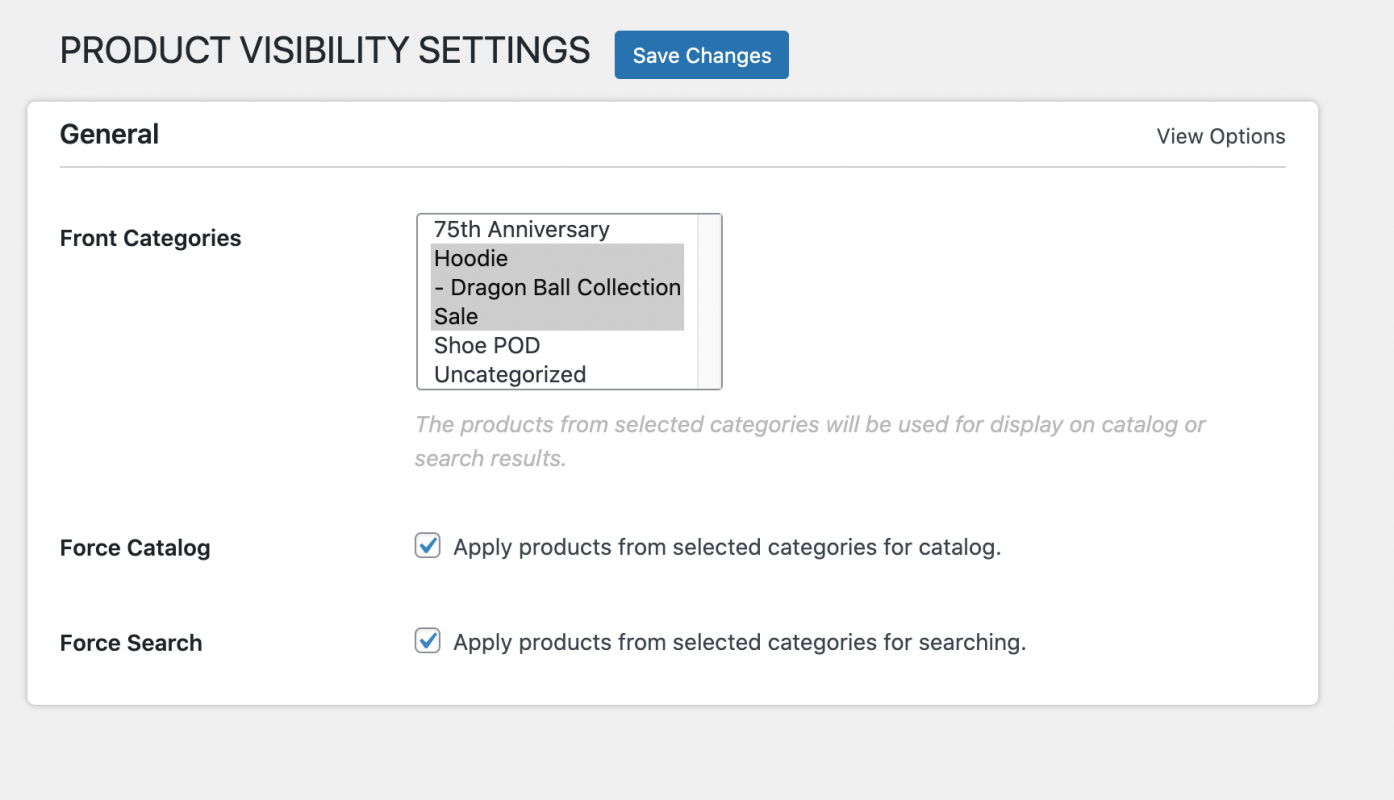Click the Front Categories list scrollbar
Screen dimensions: 1394x800
pyautogui.click(x=709, y=300)
